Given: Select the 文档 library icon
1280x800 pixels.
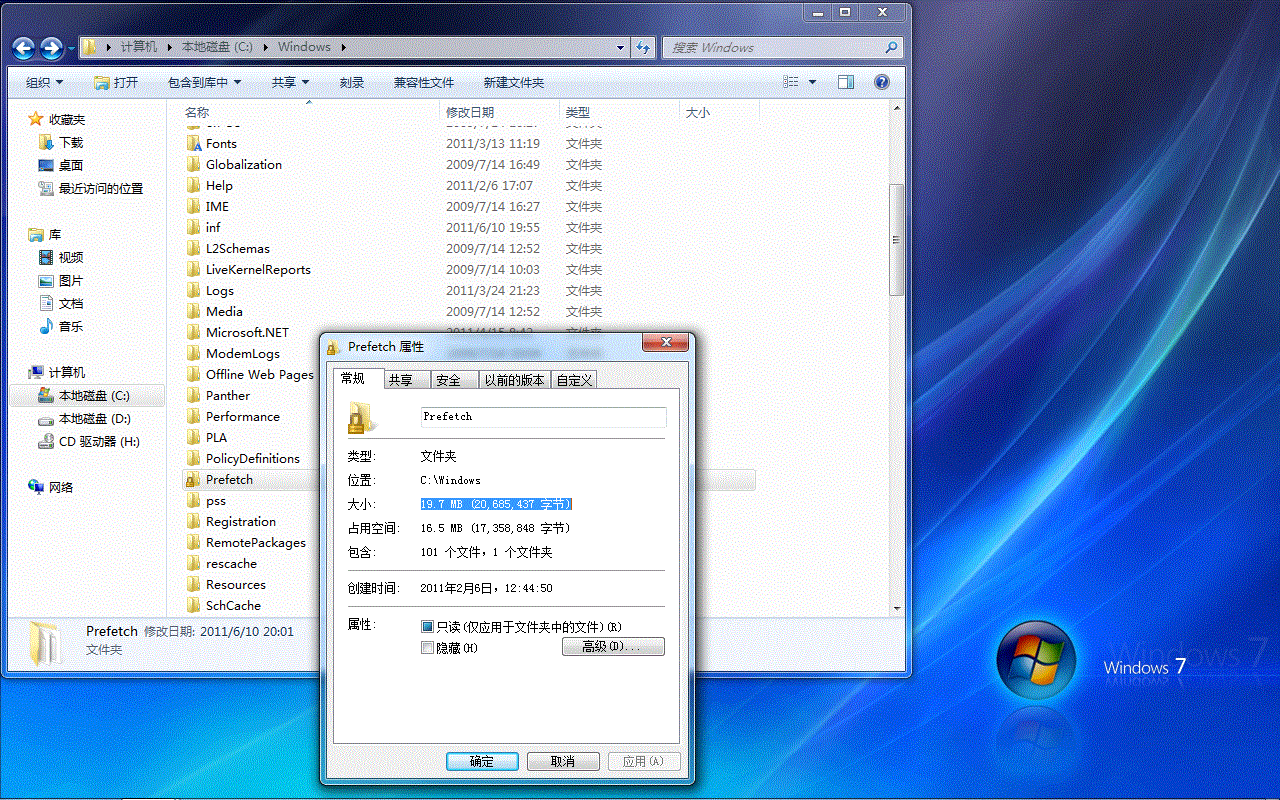Looking at the screenshot, I should tap(45, 303).
